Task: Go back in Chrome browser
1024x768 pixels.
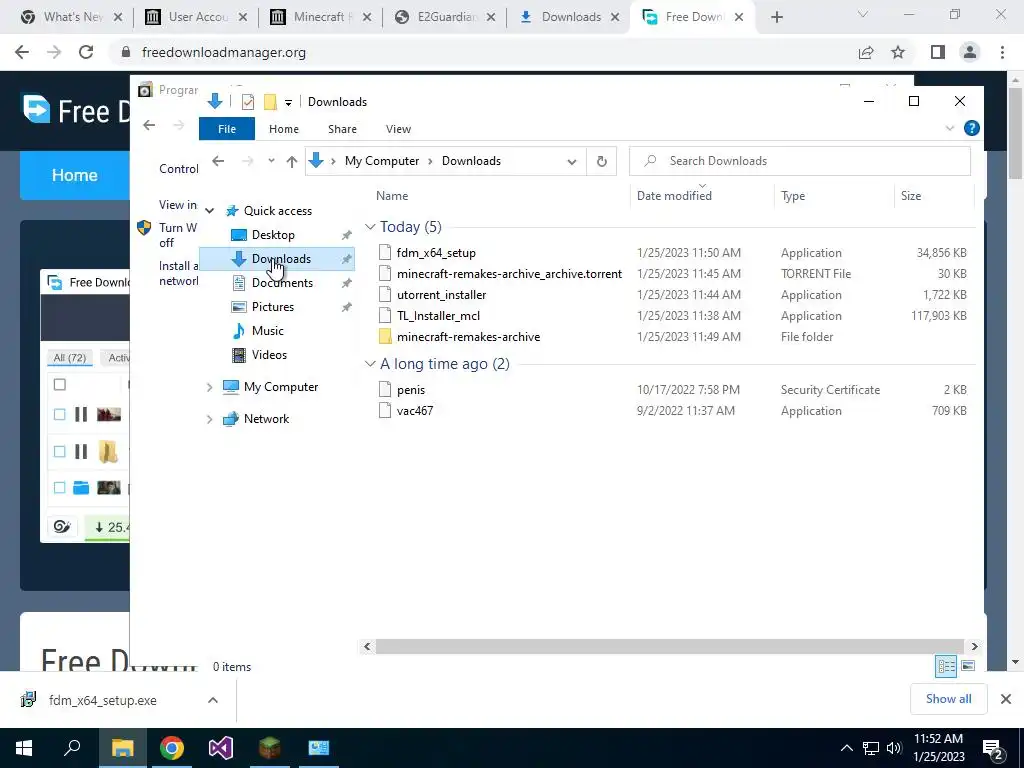Action: pyautogui.click(x=22, y=52)
